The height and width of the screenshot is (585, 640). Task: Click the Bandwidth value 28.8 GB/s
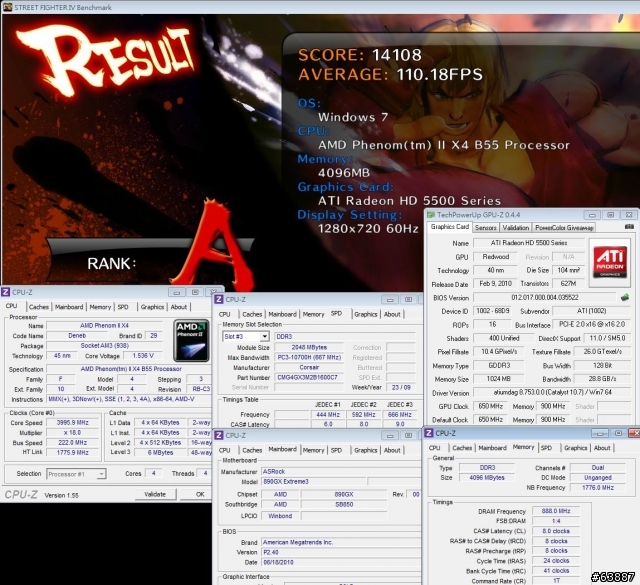point(602,379)
